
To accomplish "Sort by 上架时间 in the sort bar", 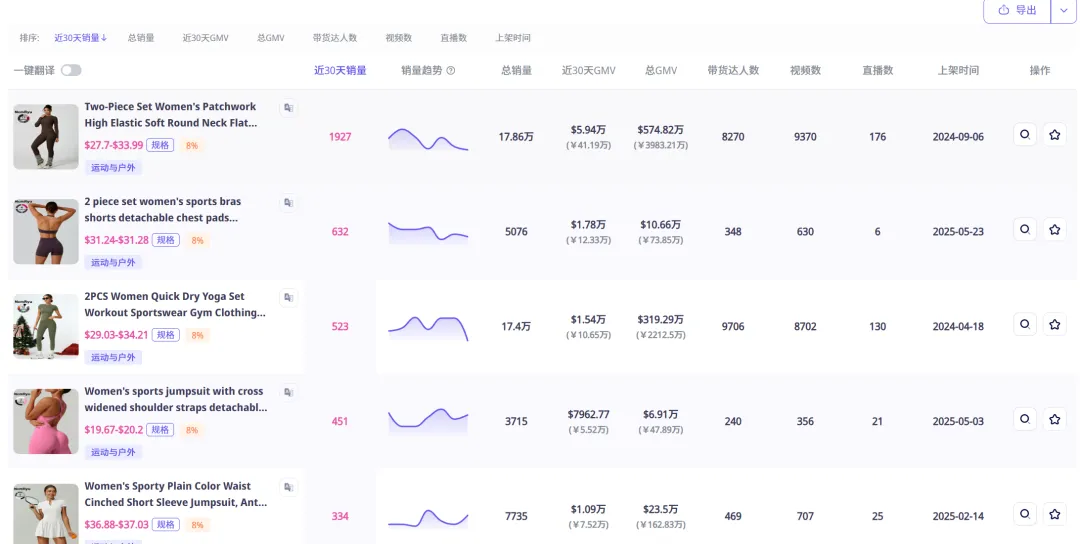I will point(513,38).
